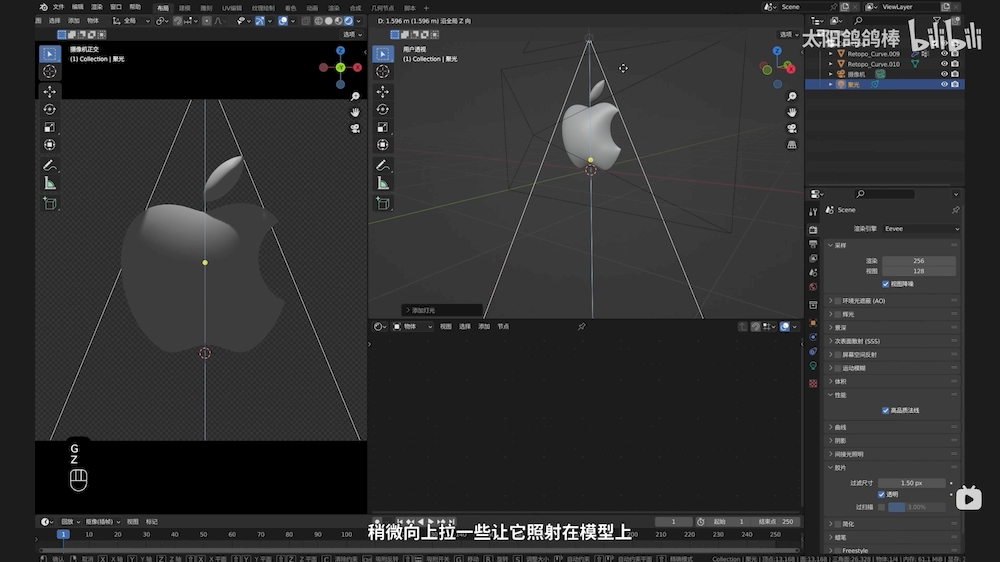
Task: Select rendered viewport shading mode in the left header
Action: [x=349, y=21]
